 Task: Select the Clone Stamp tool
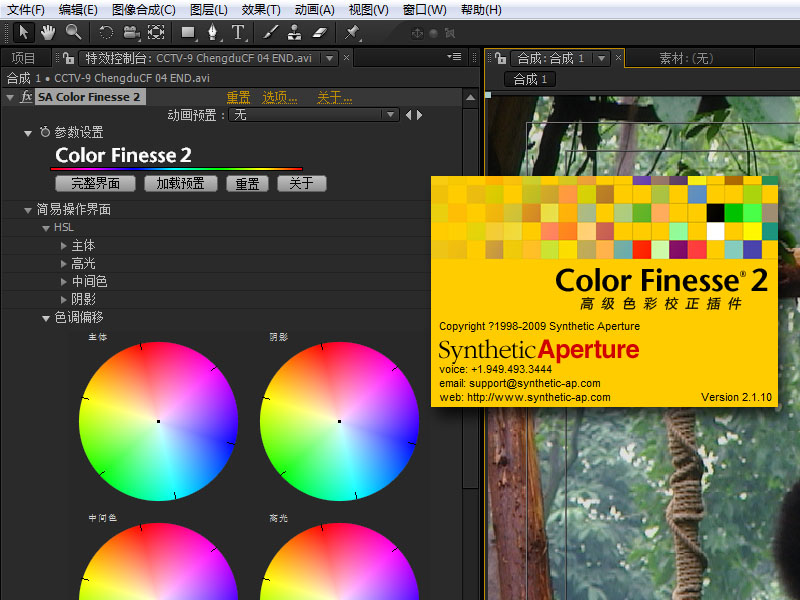(294, 33)
